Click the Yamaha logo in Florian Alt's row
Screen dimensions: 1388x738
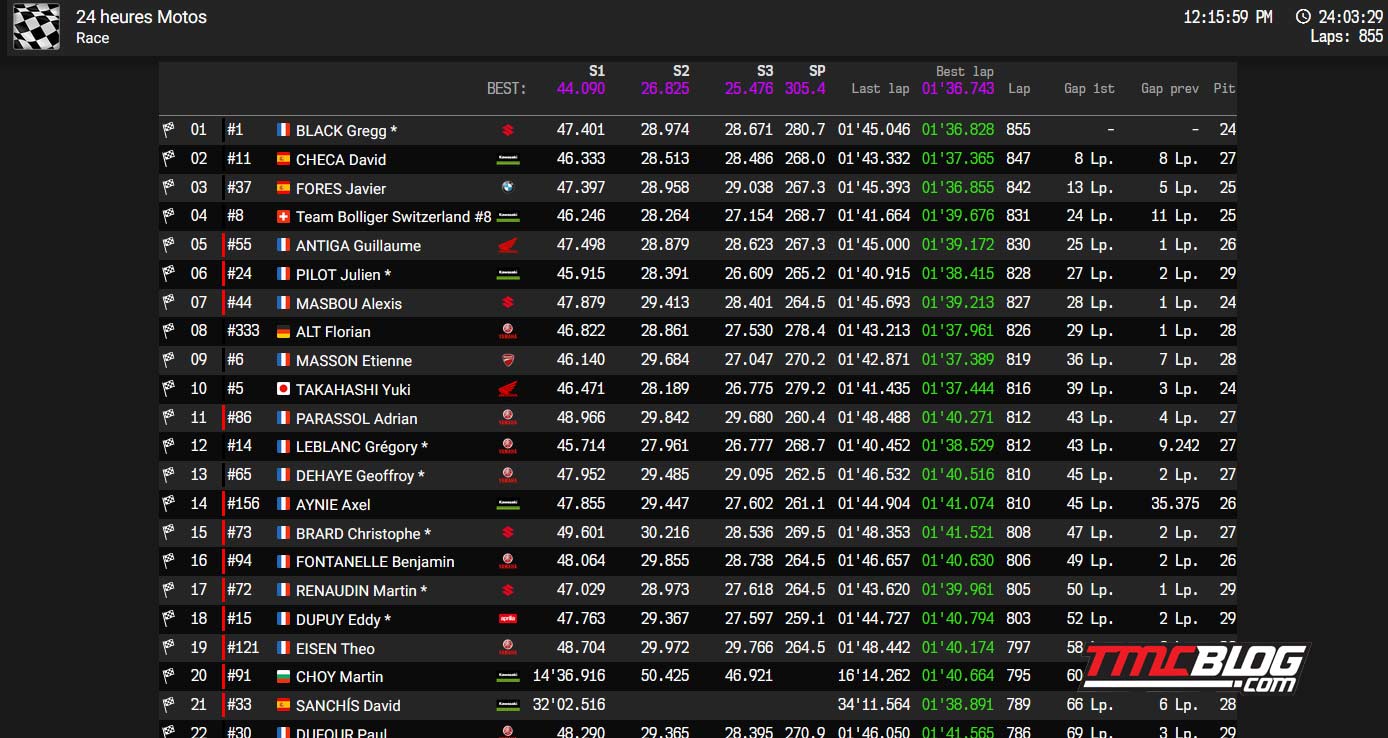[x=507, y=332]
